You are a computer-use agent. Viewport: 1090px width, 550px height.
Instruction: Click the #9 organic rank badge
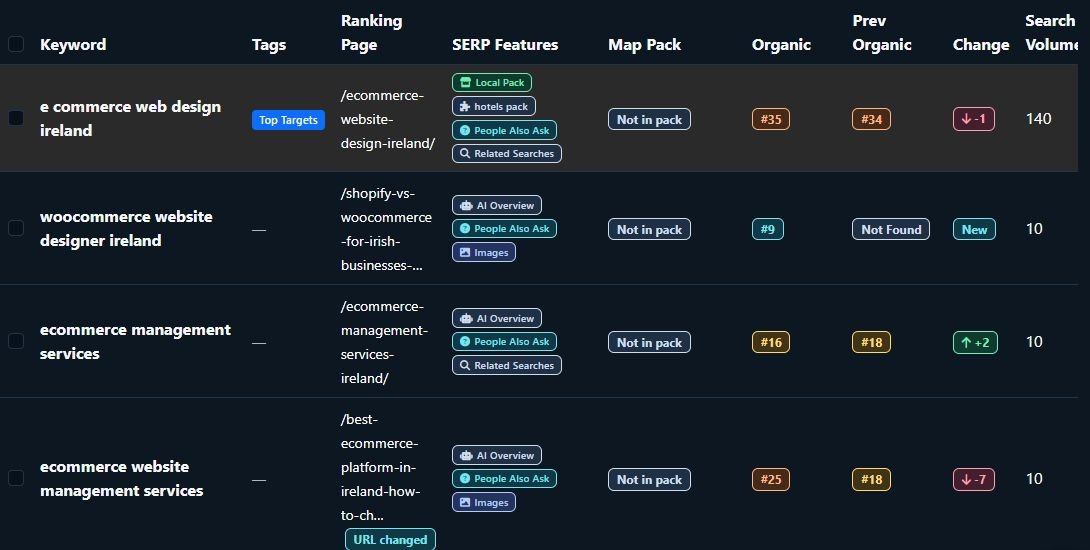(767, 229)
